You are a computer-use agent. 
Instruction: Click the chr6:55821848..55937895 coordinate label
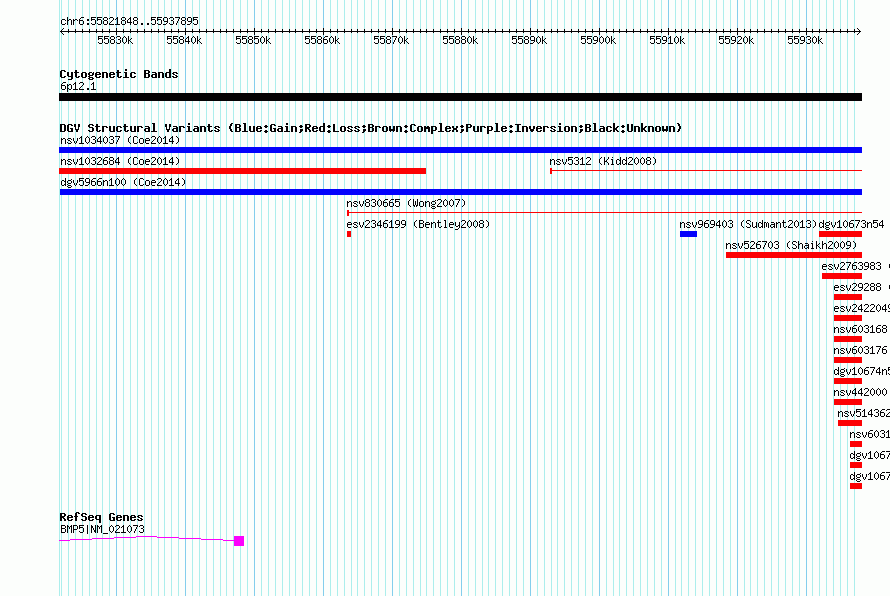(x=129, y=21)
